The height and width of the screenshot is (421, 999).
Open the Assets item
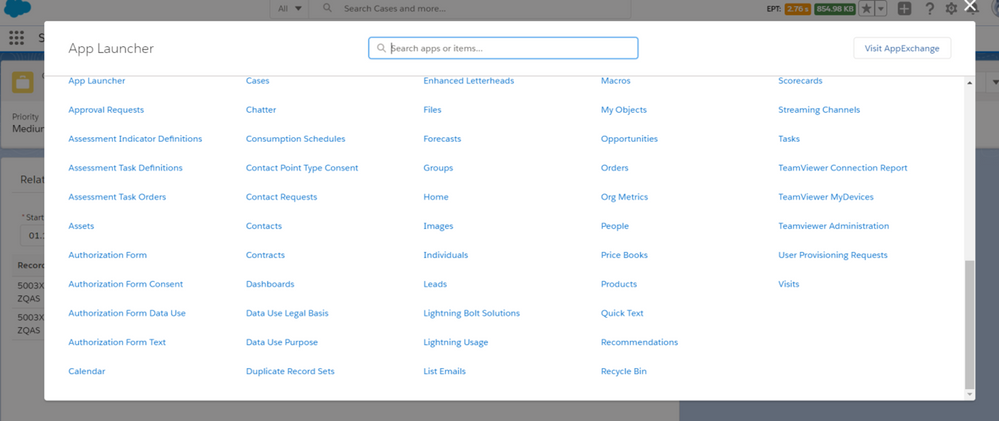pyautogui.click(x=81, y=226)
